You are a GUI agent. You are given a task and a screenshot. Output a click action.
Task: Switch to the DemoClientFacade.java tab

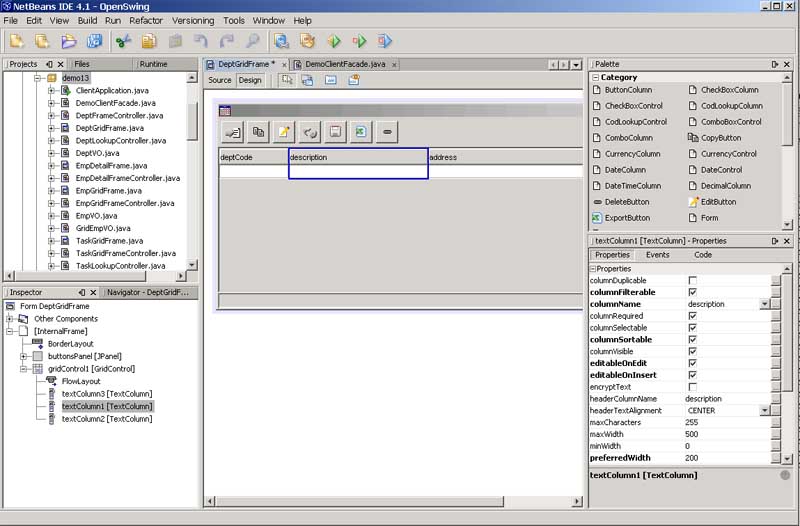click(x=342, y=64)
